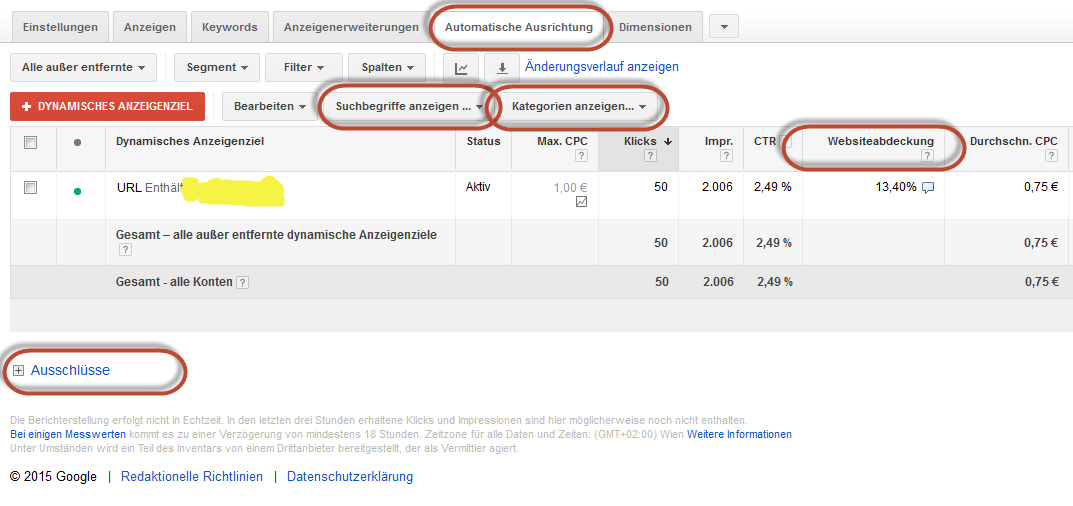The height and width of the screenshot is (506, 1073).
Task: Switch to the Dimensionen tab
Action: [655, 27]
